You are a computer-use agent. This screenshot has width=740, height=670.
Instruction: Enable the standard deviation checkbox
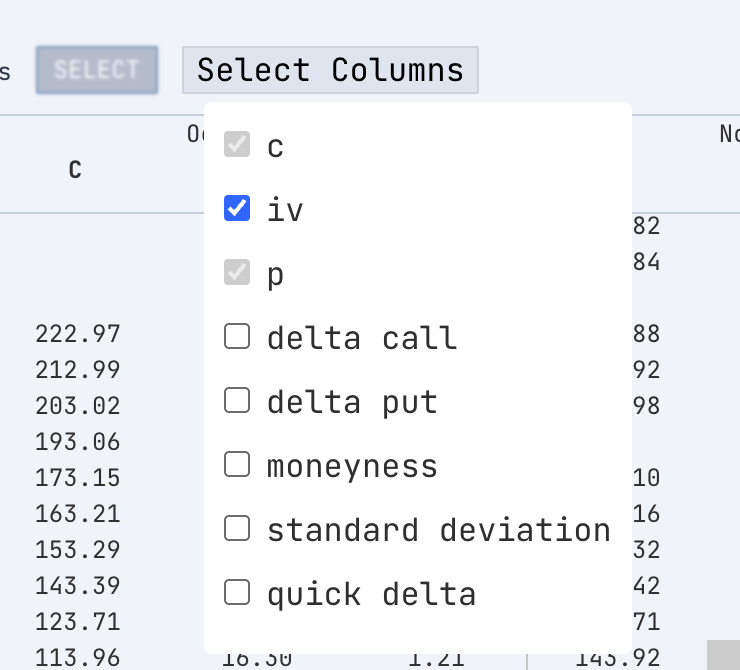pos(237,529)
